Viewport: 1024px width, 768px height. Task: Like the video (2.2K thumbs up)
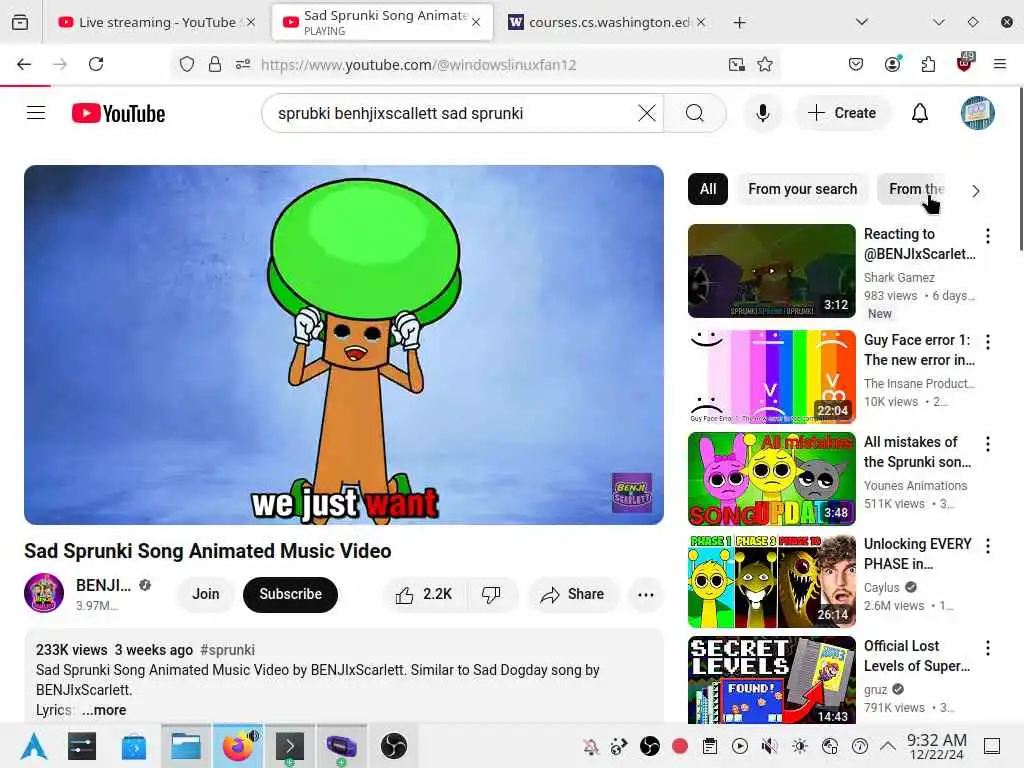tap(424, 594)
